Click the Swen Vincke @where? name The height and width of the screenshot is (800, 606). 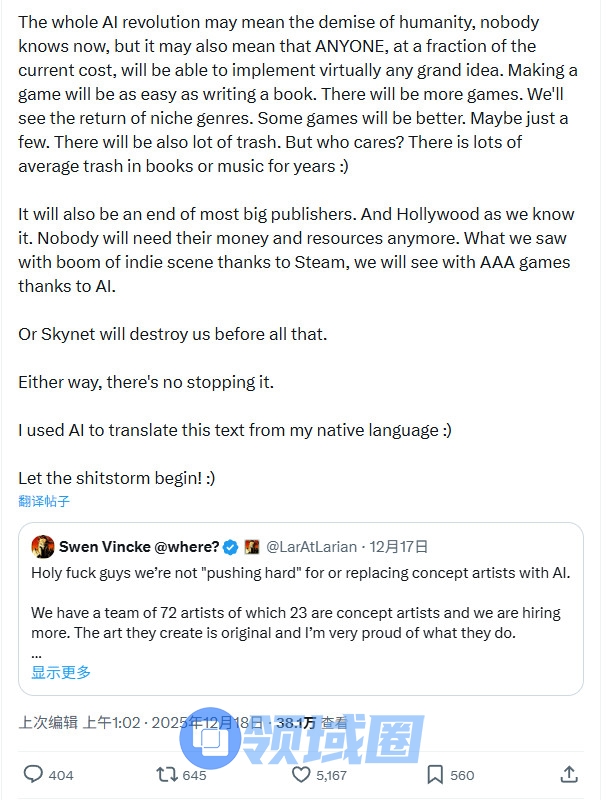[139, 547]
